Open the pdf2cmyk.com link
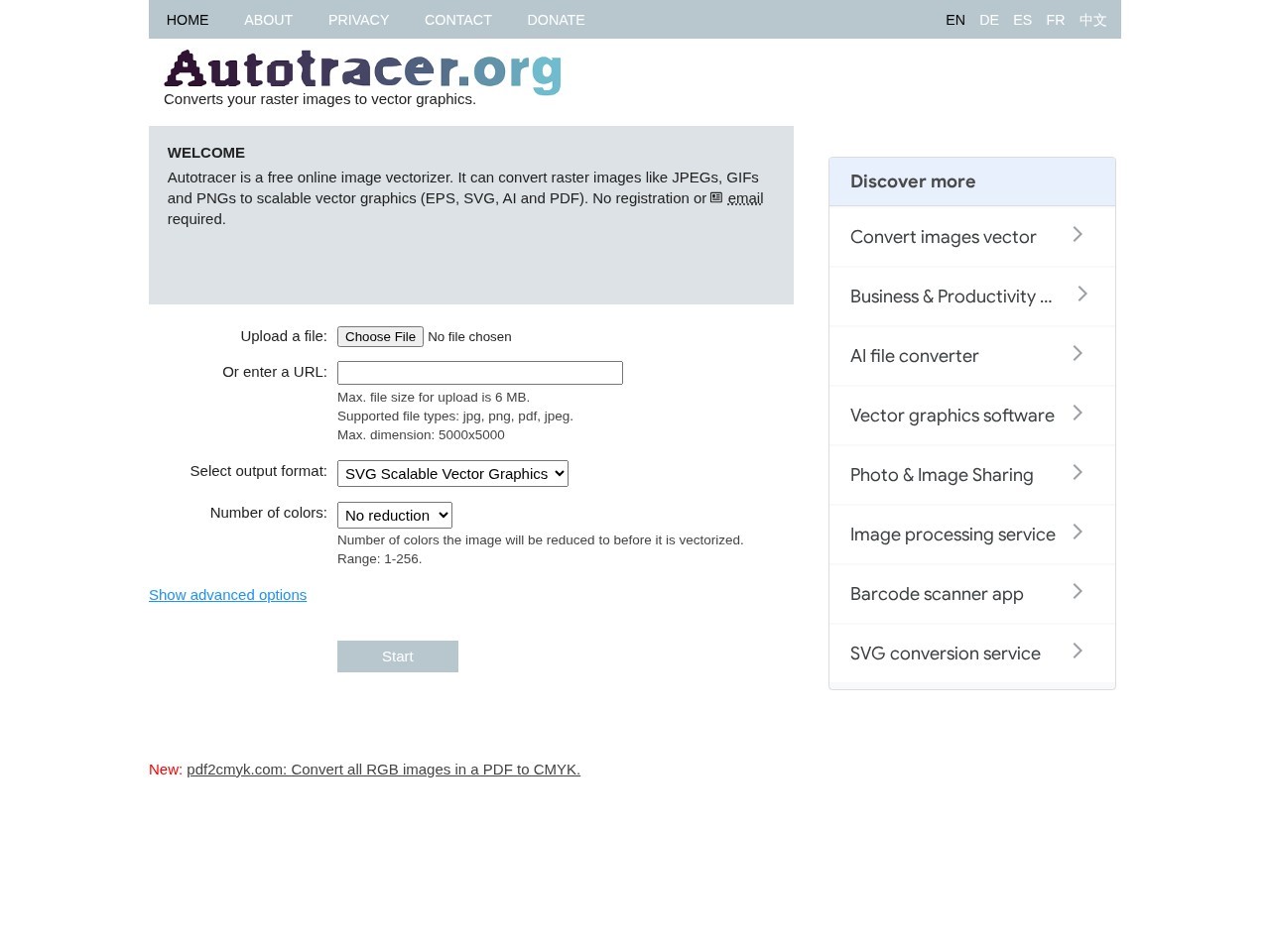 pos(383,770)
